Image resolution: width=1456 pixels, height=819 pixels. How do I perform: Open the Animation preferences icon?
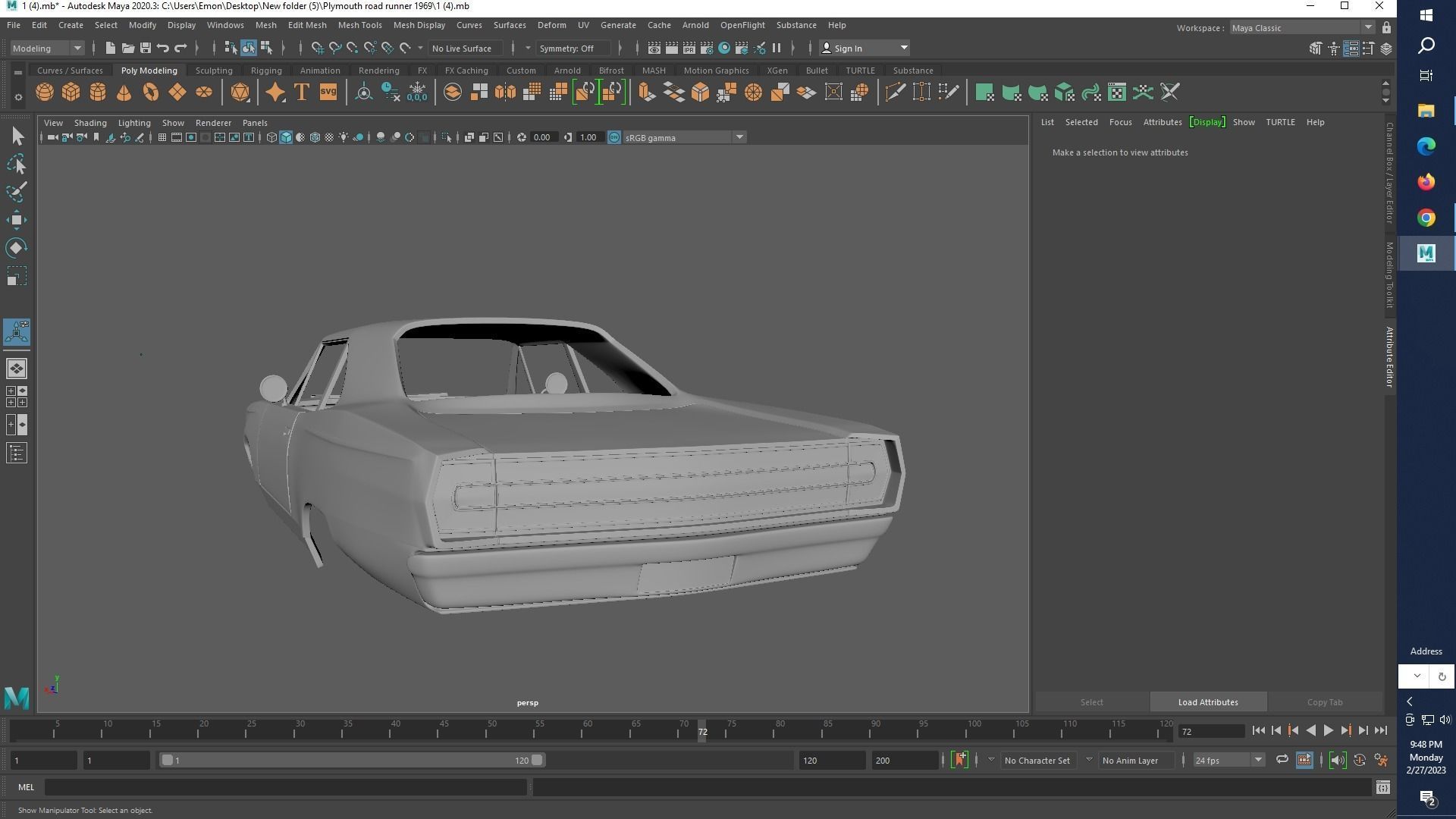point(1381,760)
